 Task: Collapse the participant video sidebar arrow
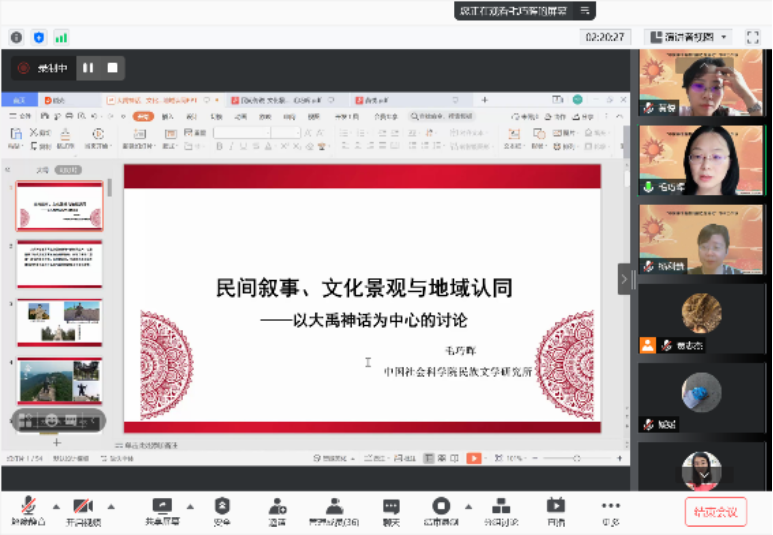[625, 279]
